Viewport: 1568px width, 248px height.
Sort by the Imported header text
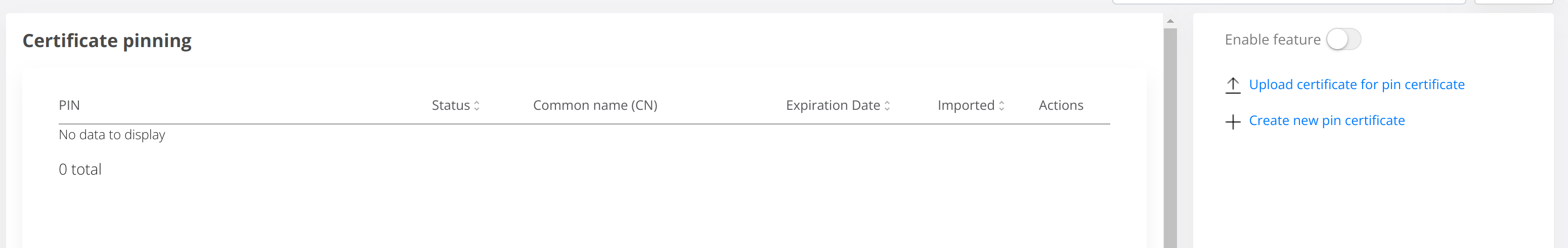coord(966,105)
